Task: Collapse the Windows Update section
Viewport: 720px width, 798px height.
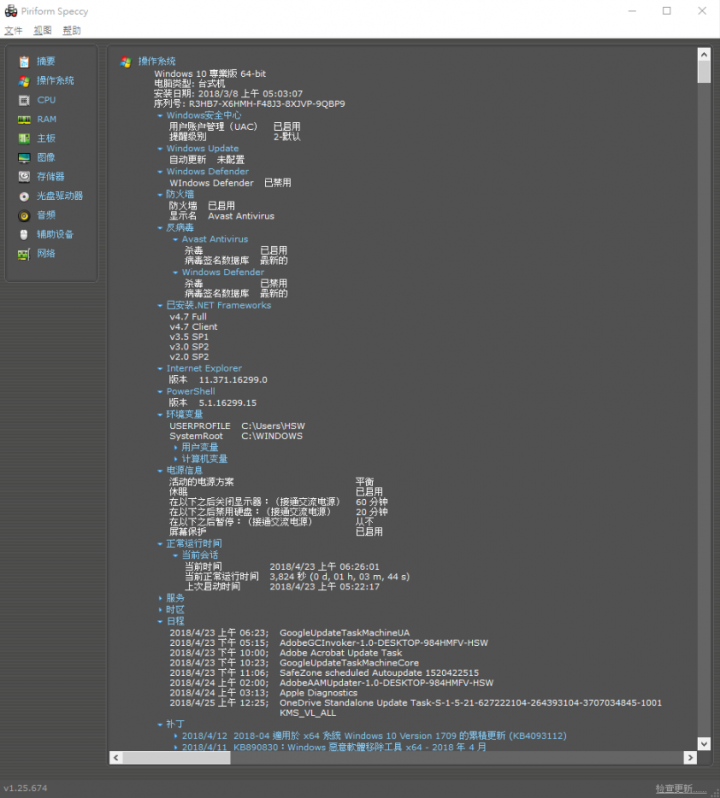Action: (160, 149)
